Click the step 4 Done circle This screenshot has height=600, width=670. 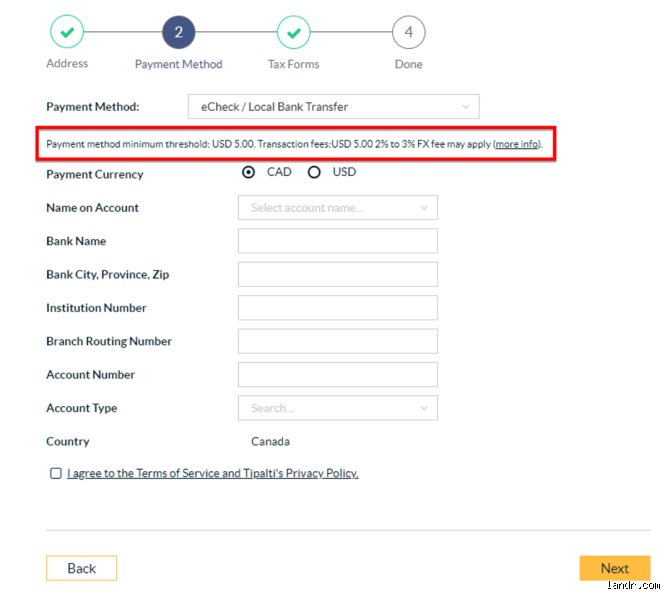[x=408, y=32]
